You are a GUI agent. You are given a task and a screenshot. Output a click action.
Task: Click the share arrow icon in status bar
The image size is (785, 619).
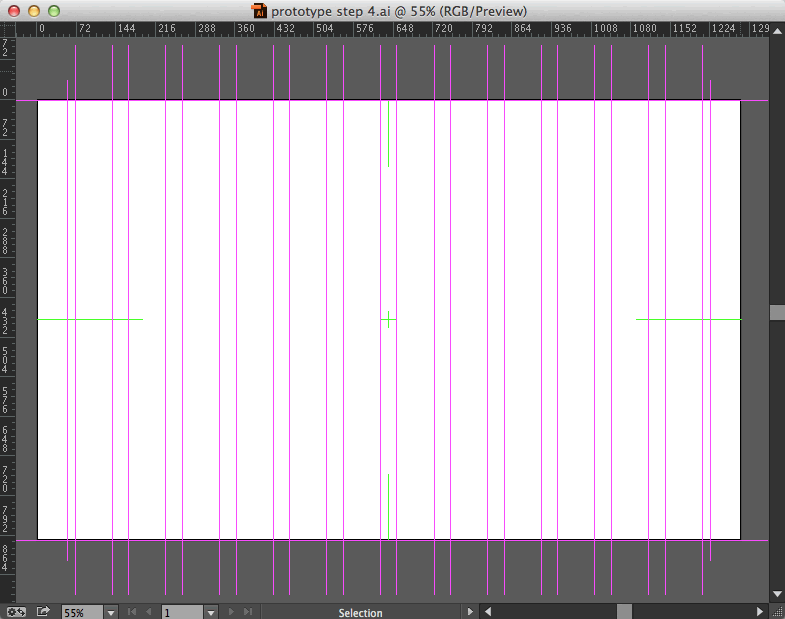click(x=43, y=612)
